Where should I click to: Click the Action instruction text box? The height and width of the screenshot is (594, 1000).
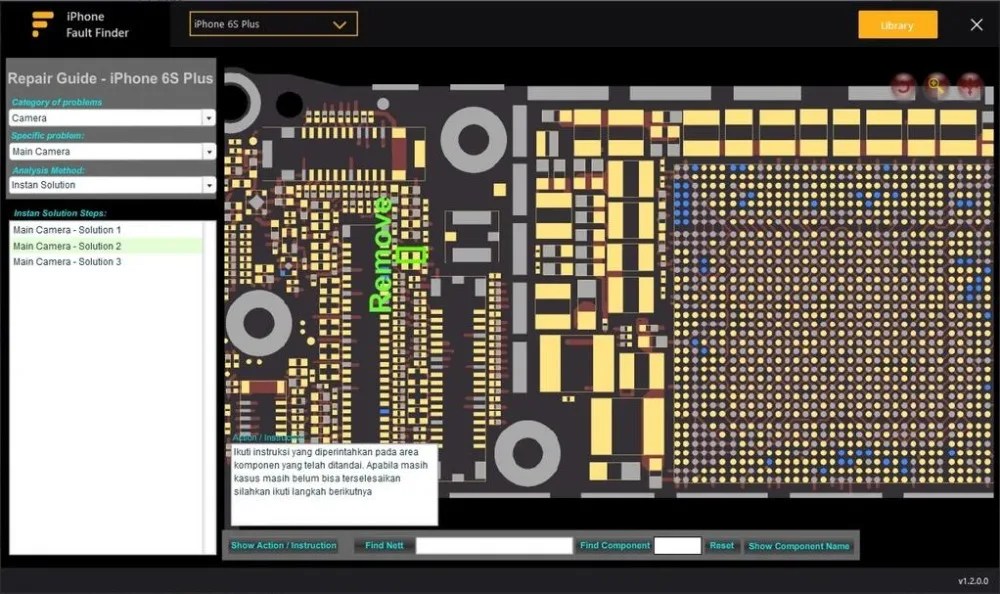coord(334,484)
